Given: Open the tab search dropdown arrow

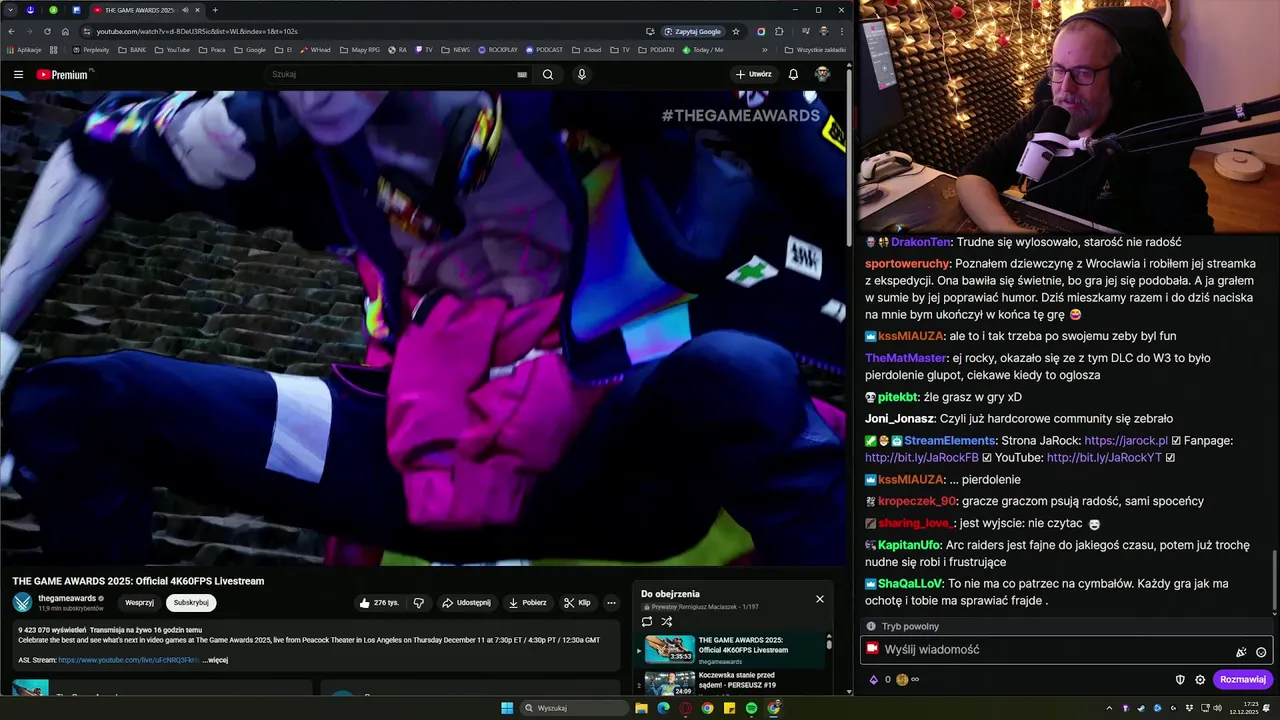Looking at the screenshot, I should 11,10.
